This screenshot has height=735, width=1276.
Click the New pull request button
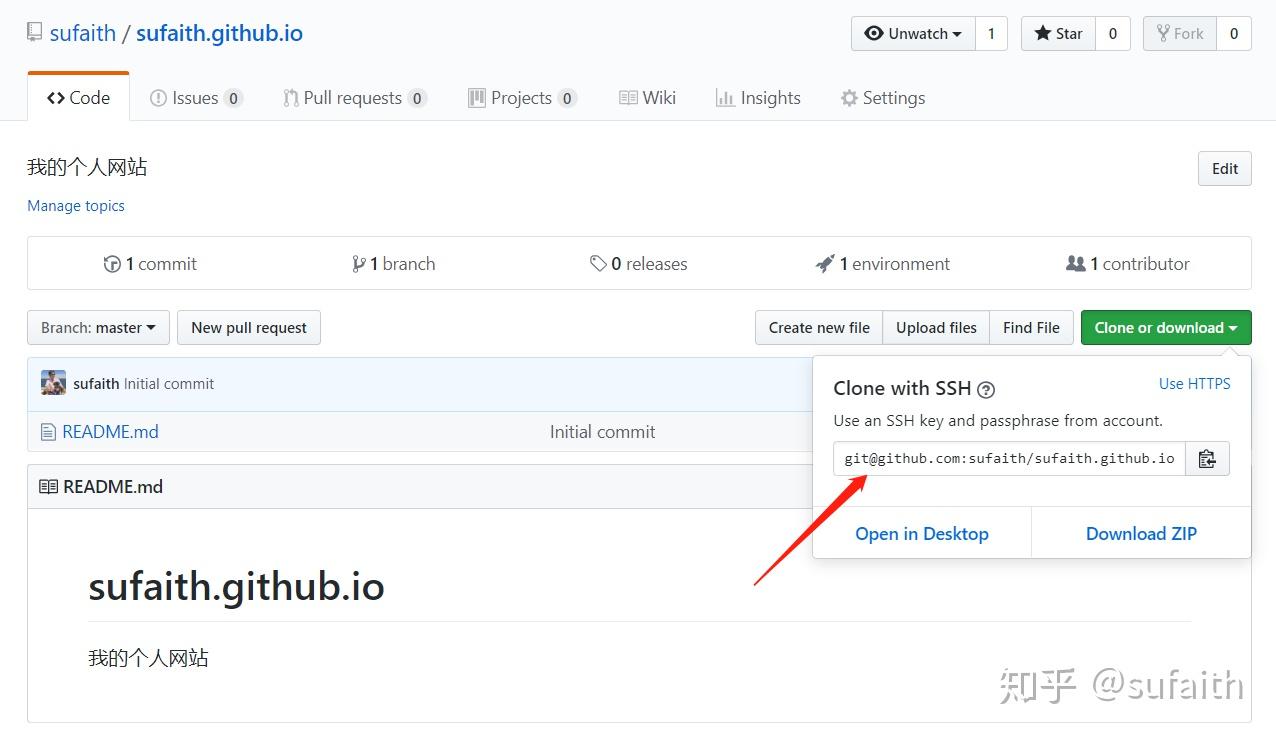(249, 327)
